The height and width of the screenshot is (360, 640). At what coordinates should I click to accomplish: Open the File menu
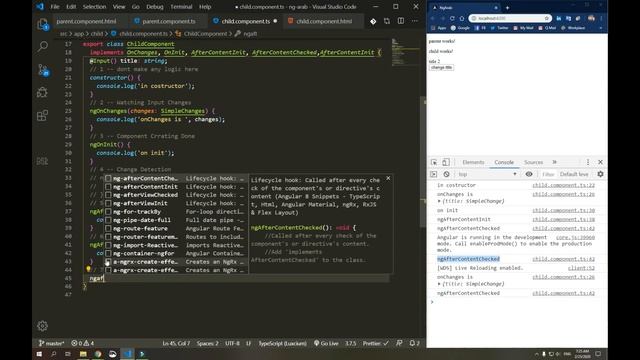(x=55, y=7)
